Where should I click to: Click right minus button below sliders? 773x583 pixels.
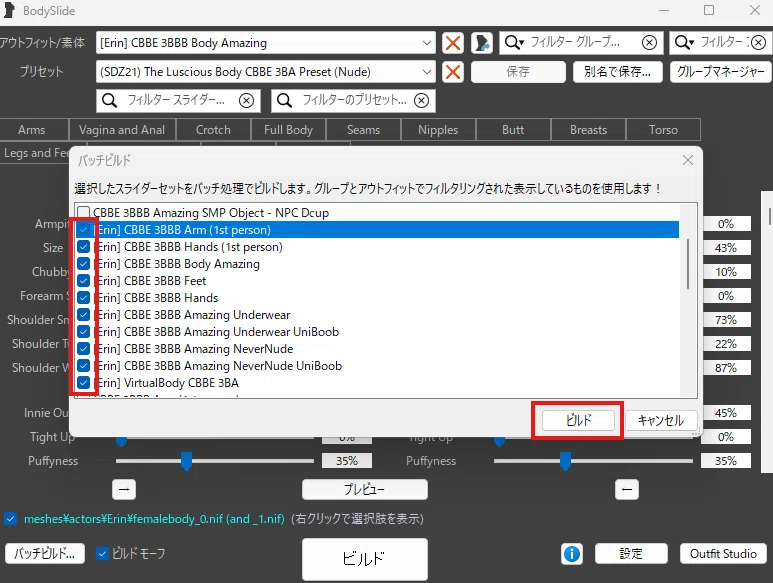[627, 489]
